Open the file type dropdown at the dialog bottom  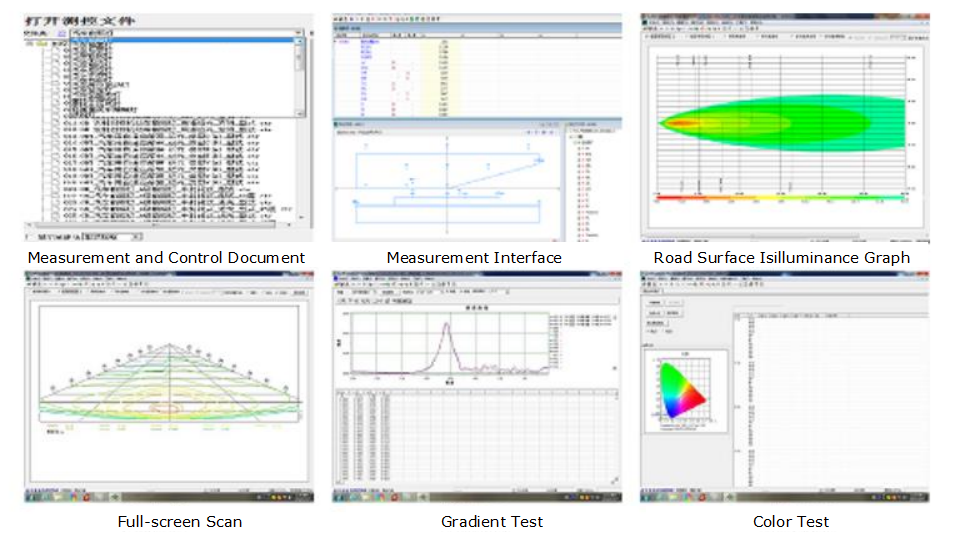139,237
